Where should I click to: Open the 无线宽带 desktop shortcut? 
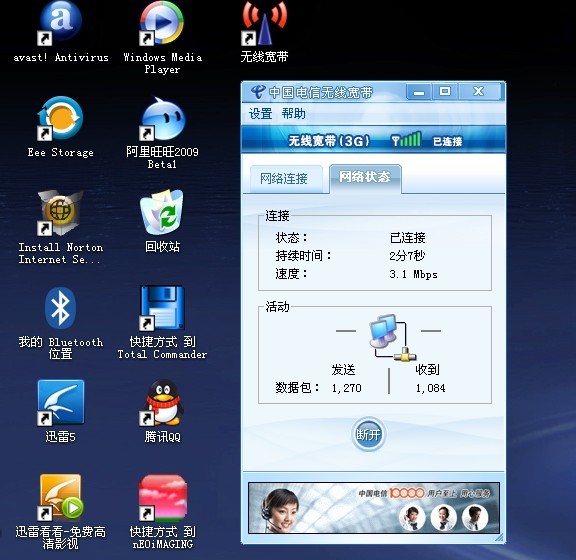(x=264, y=24)
